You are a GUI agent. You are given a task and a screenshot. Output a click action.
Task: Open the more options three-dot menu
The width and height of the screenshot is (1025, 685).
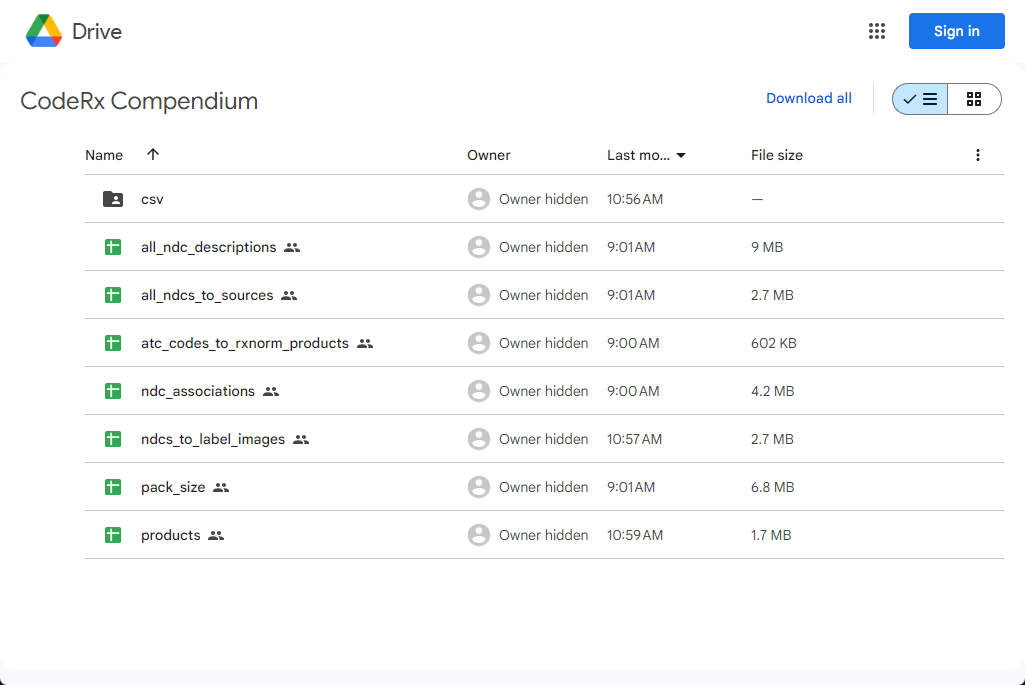(x=978, y=155)
